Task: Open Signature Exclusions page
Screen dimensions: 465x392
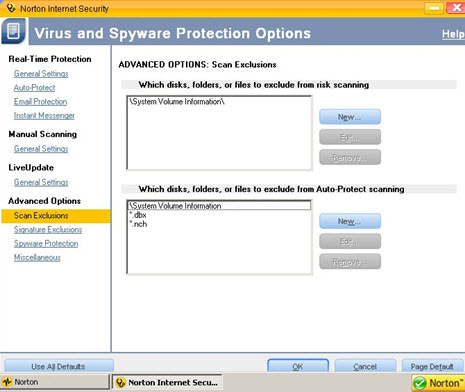Action: click(48, 230)
